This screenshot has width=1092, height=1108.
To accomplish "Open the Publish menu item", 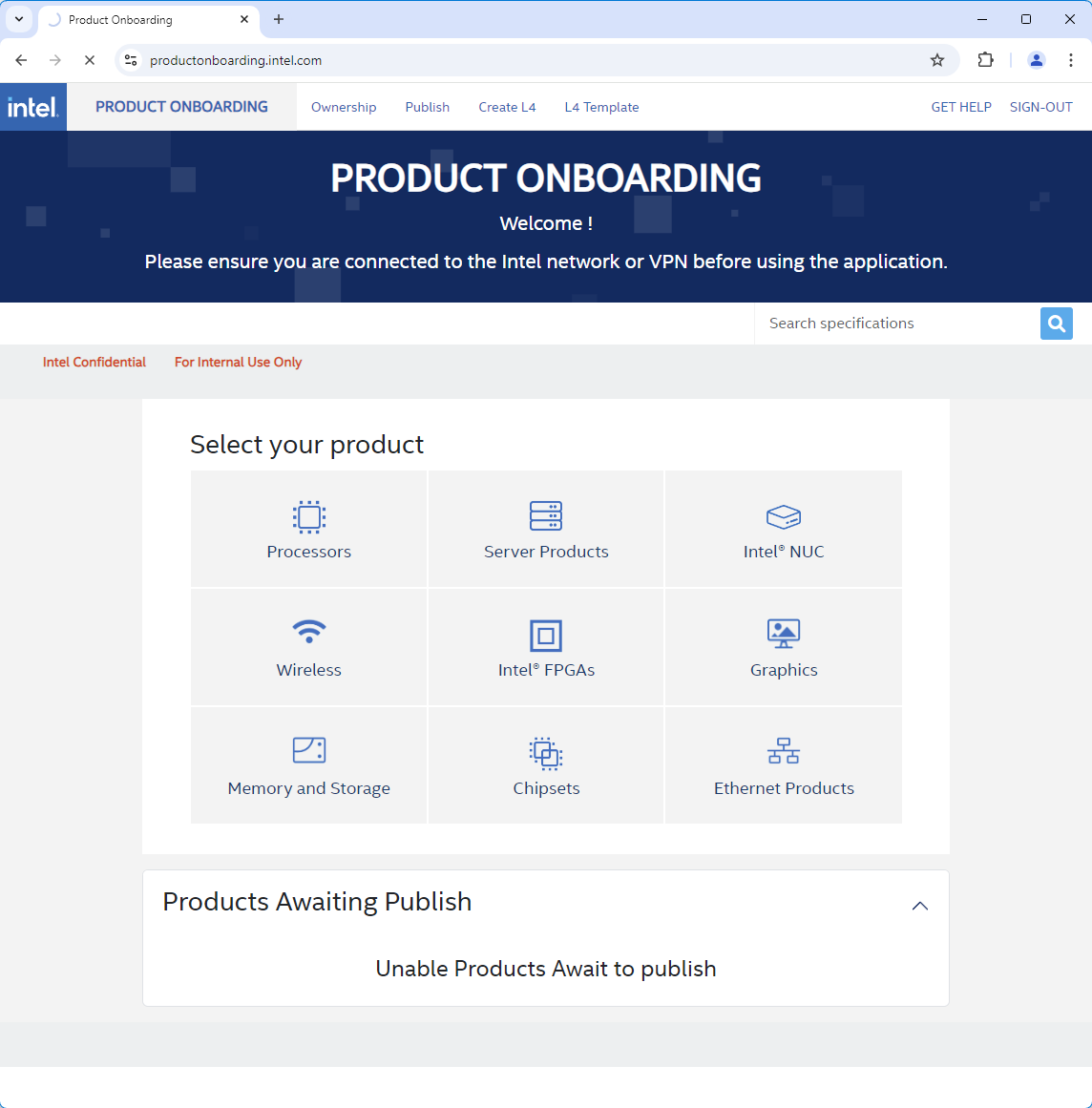I will point(427,107).
